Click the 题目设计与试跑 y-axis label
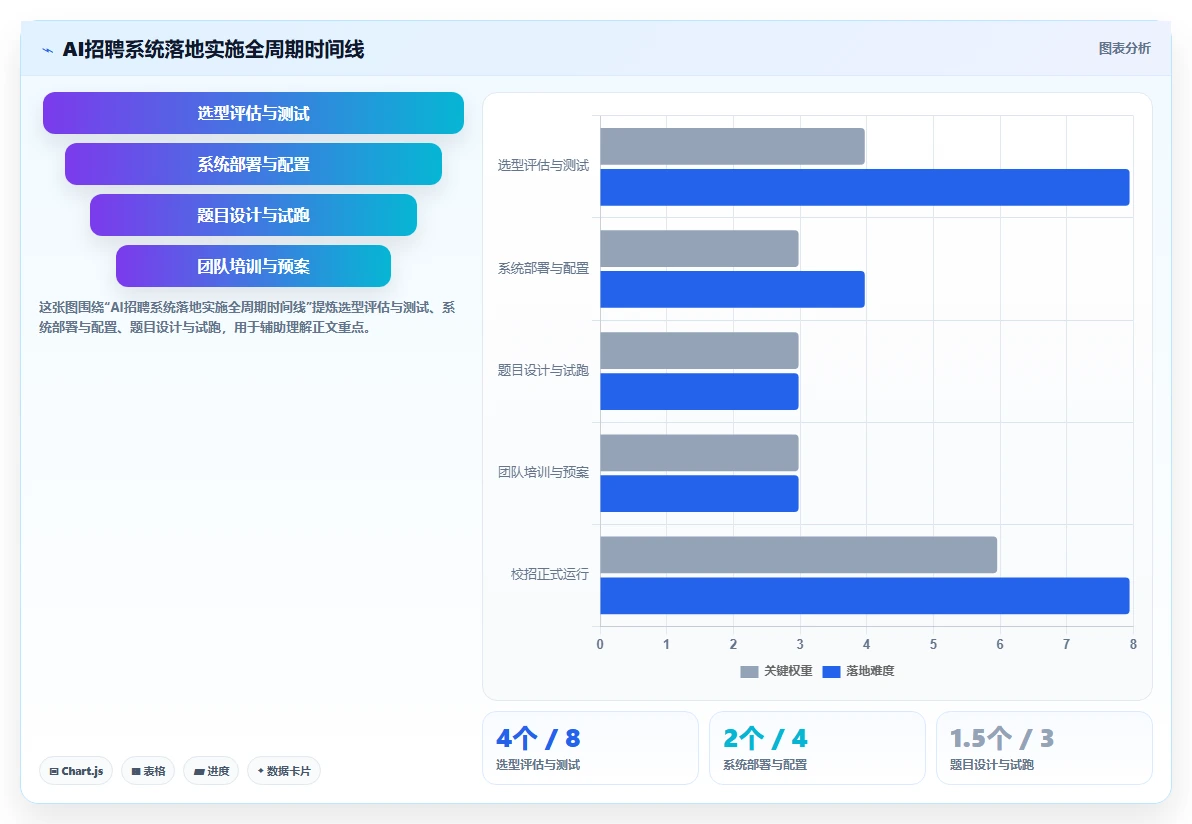This screenshot has width=1192, height=824. tap(543, 370)
